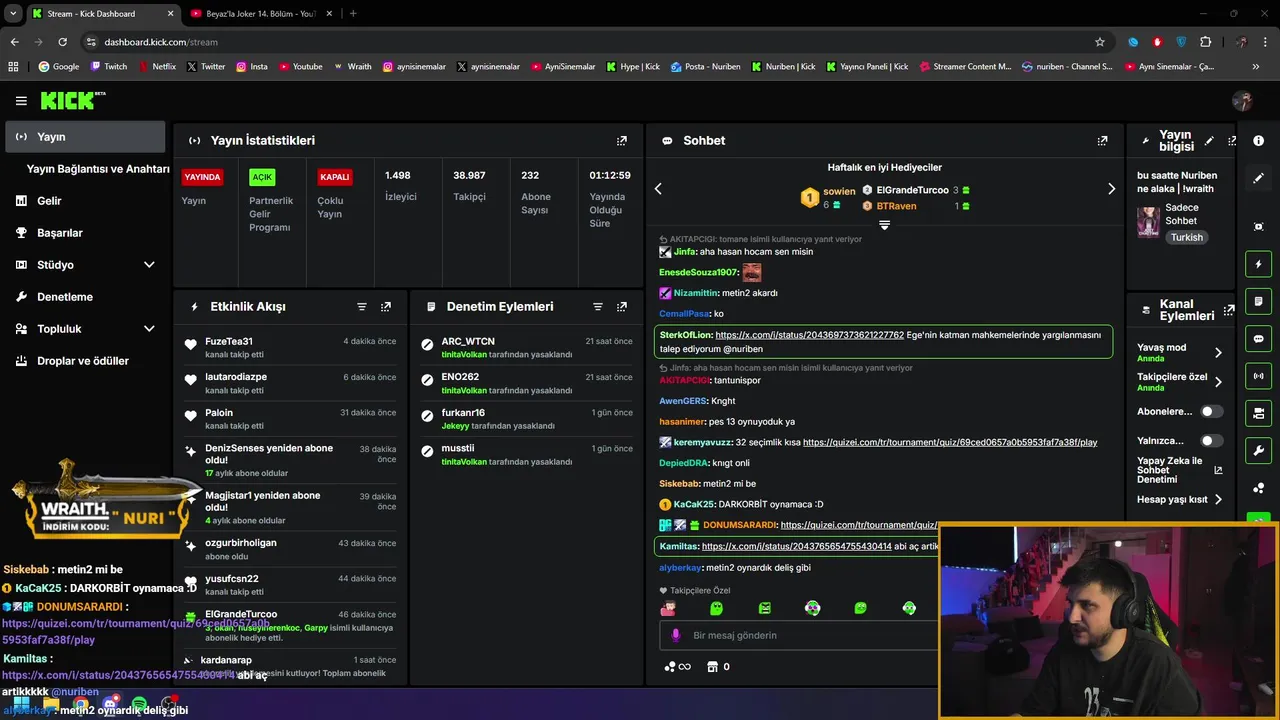Viewport: 1280px width, 720px height.
Task: Pop out the Denetim Eylemleri panel
Action: click(x=622, y=307)
